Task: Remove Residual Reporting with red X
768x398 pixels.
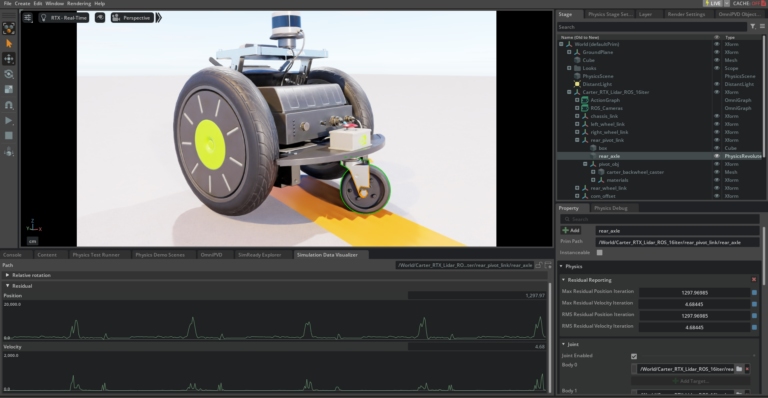Action: 754,280
